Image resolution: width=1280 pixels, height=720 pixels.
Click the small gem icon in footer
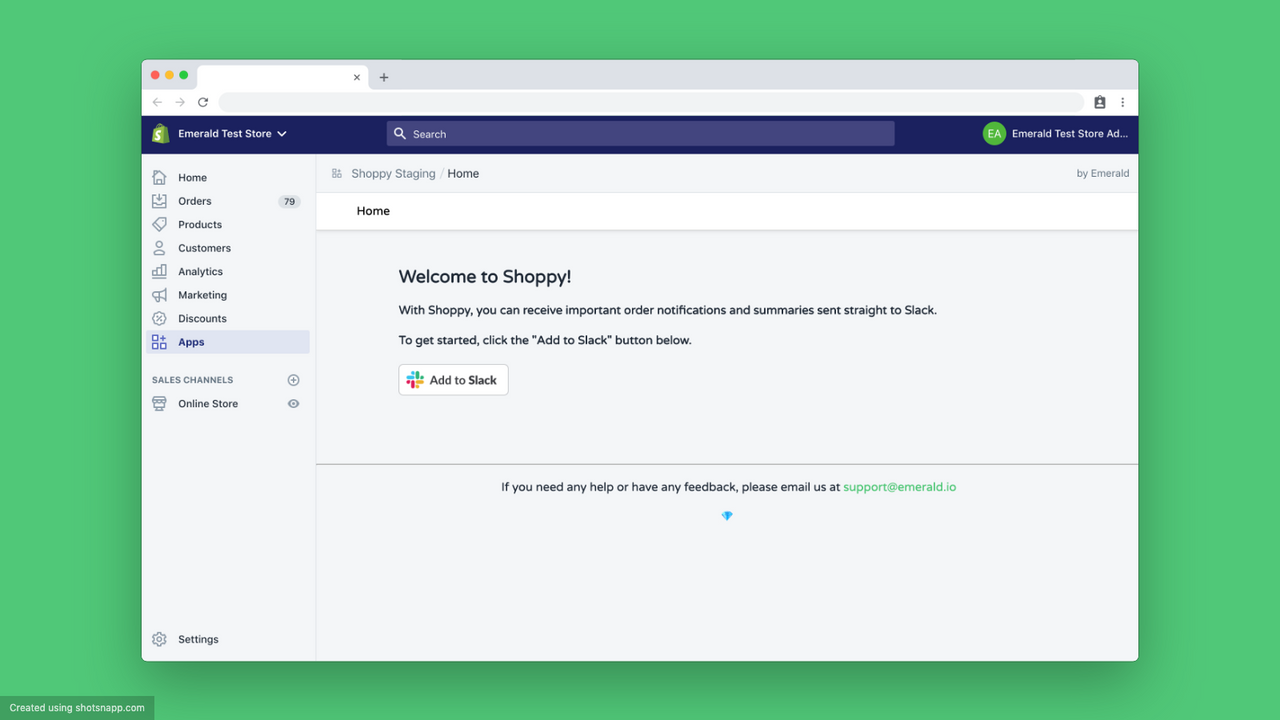click(727, 516)
